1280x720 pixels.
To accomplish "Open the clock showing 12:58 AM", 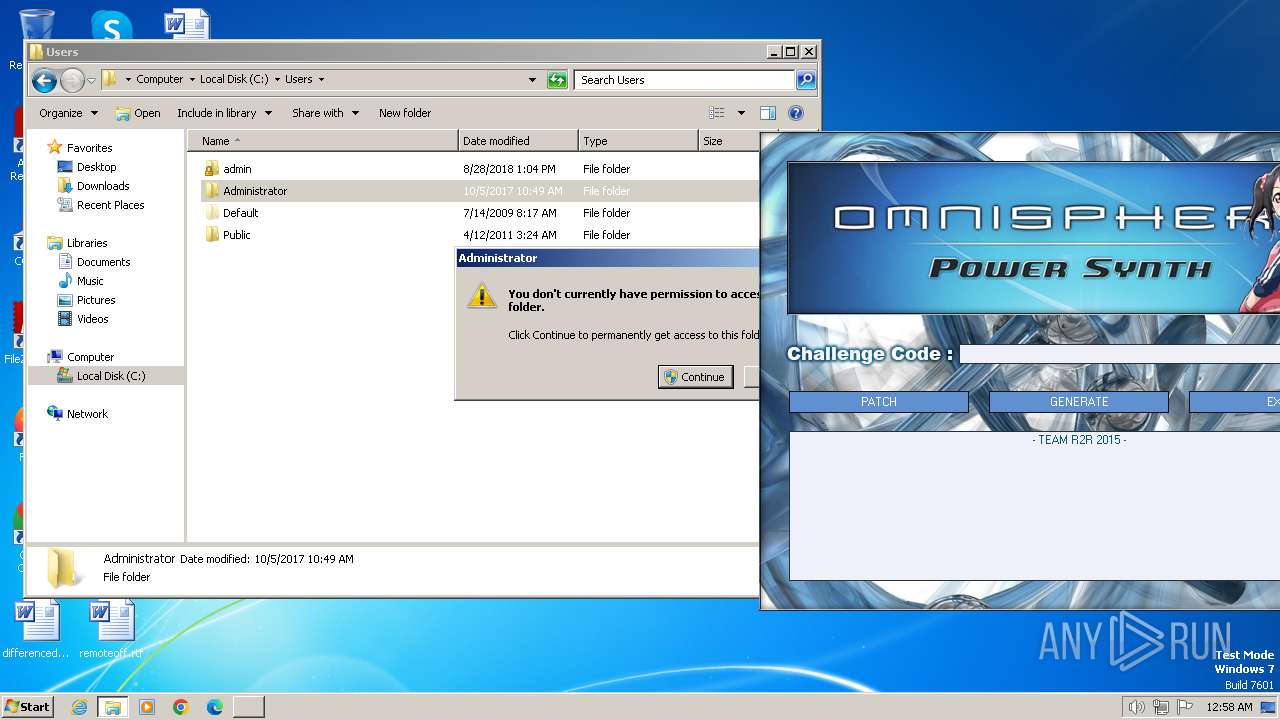I will tap(1229, 707).
